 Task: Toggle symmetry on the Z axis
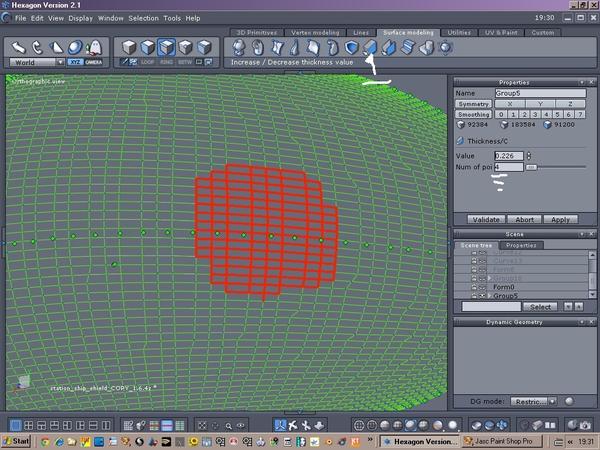570,104
